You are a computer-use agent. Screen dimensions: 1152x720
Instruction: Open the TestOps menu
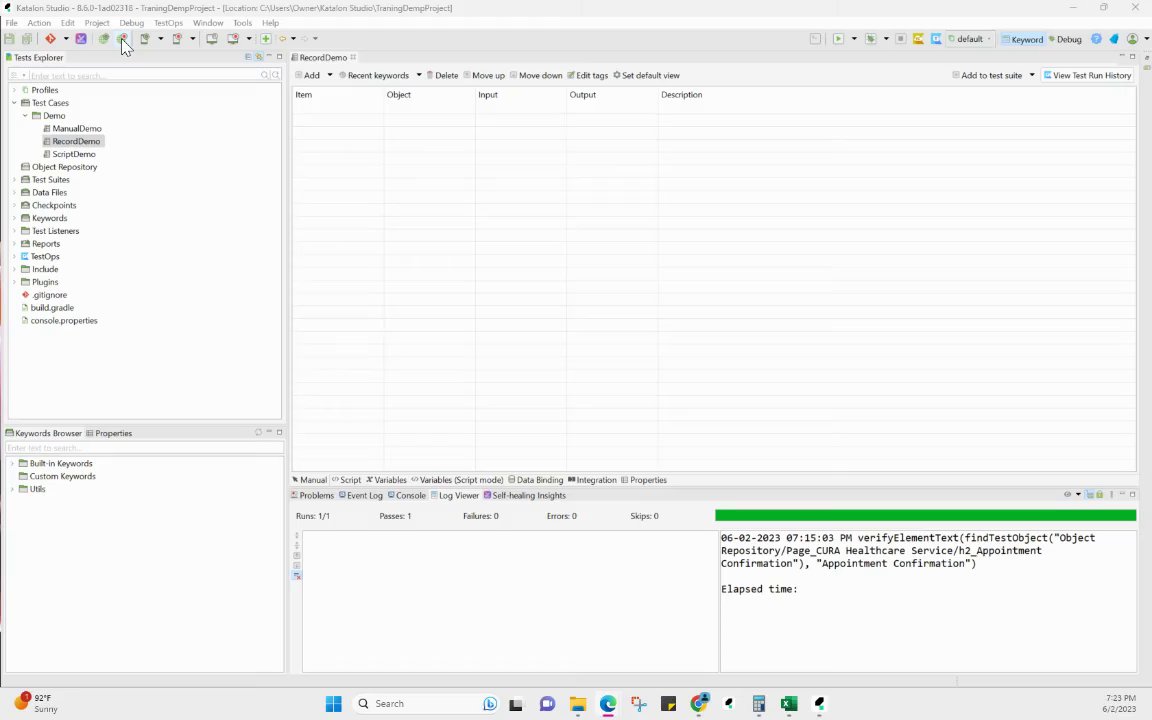(168, 23)
